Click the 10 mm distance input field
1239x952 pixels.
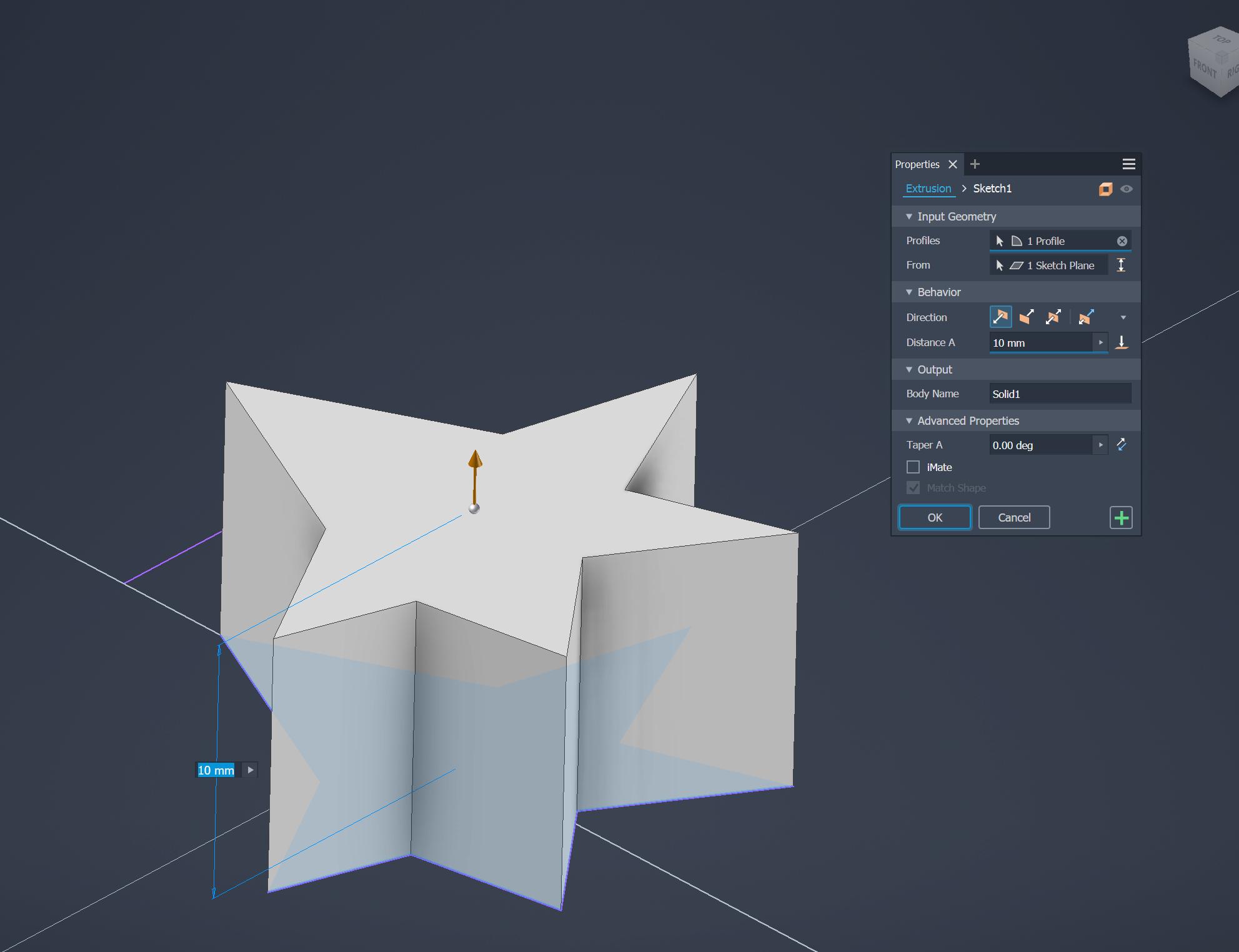tap(1037, 342)
